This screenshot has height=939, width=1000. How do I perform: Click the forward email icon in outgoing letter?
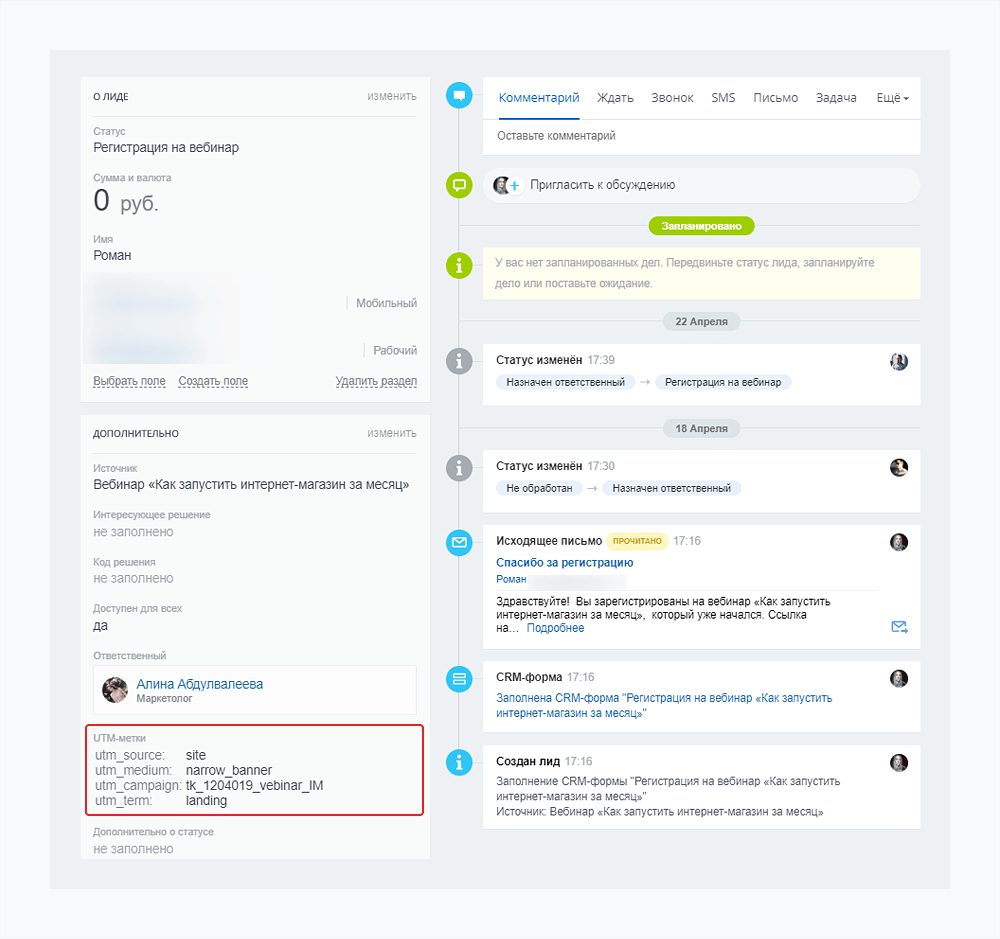click(899, 627)
